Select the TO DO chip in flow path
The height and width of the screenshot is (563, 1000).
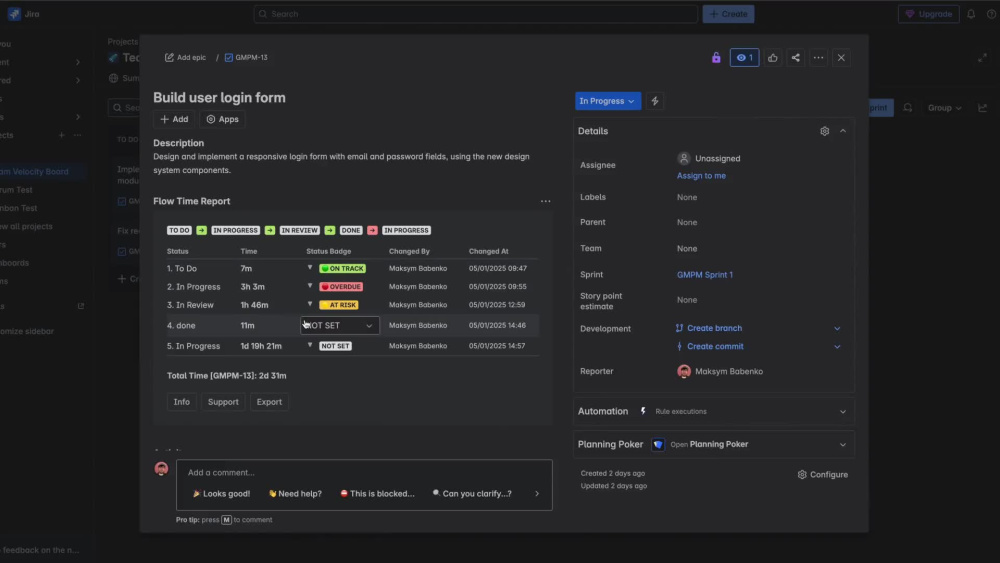pyautogui.click(x=179, y=230)
